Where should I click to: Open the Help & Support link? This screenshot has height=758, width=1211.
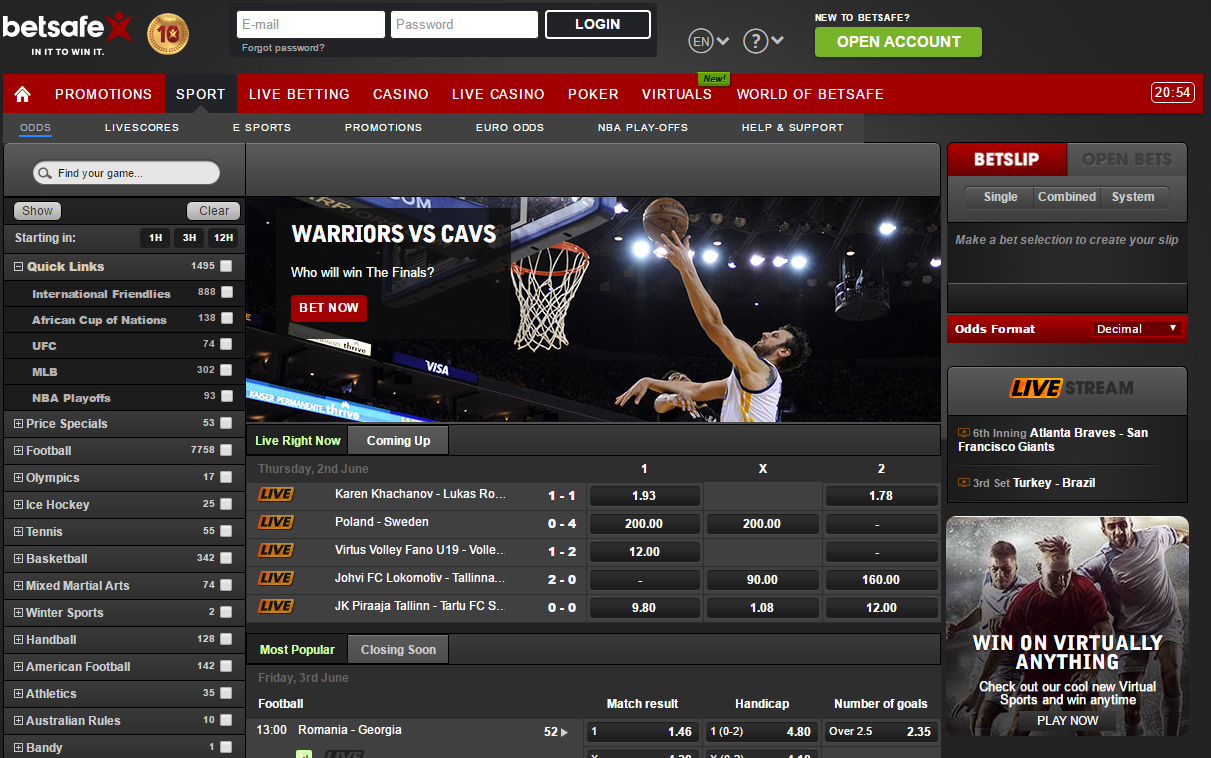(793, 128)
